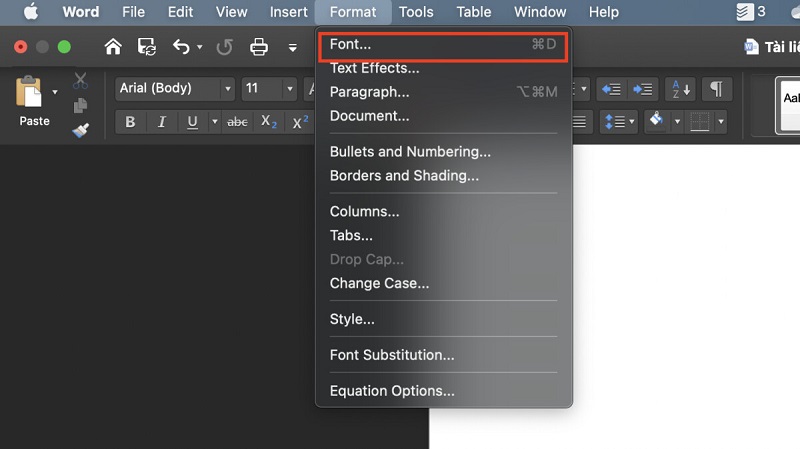Viewport: 800px width, 449px height.
Task: Toggle Italic formatting
Action: (161, 122)
